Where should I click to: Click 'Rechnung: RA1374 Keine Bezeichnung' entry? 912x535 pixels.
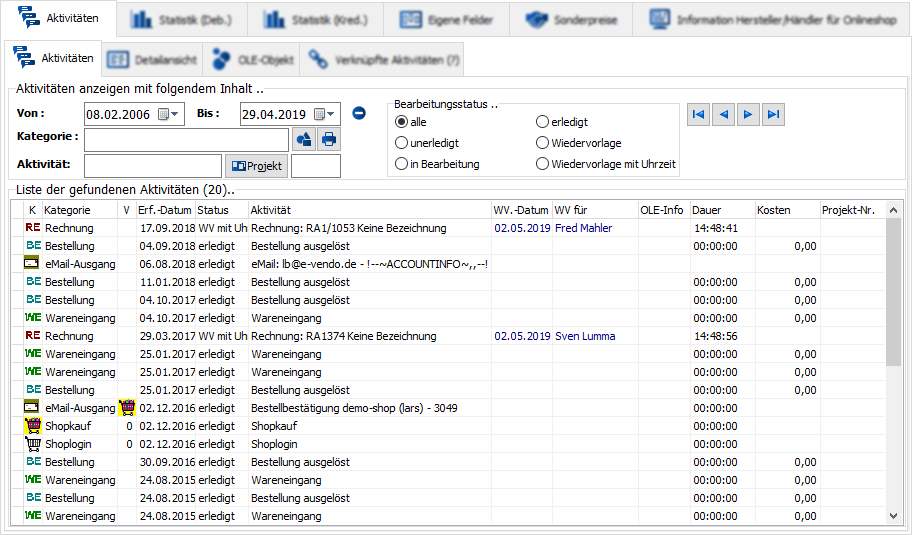[x=344, y=336]
